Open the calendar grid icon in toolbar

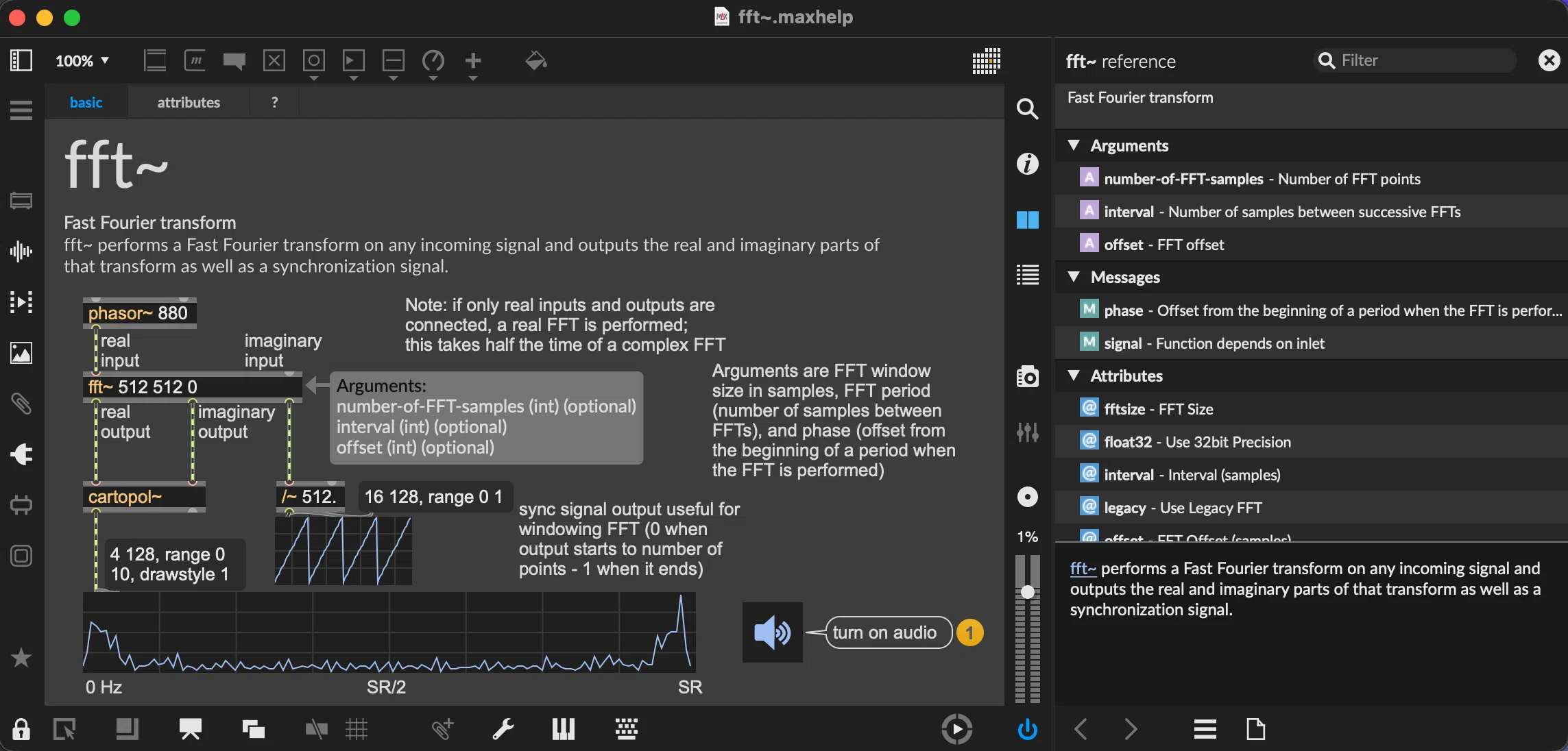pos(986,60)
